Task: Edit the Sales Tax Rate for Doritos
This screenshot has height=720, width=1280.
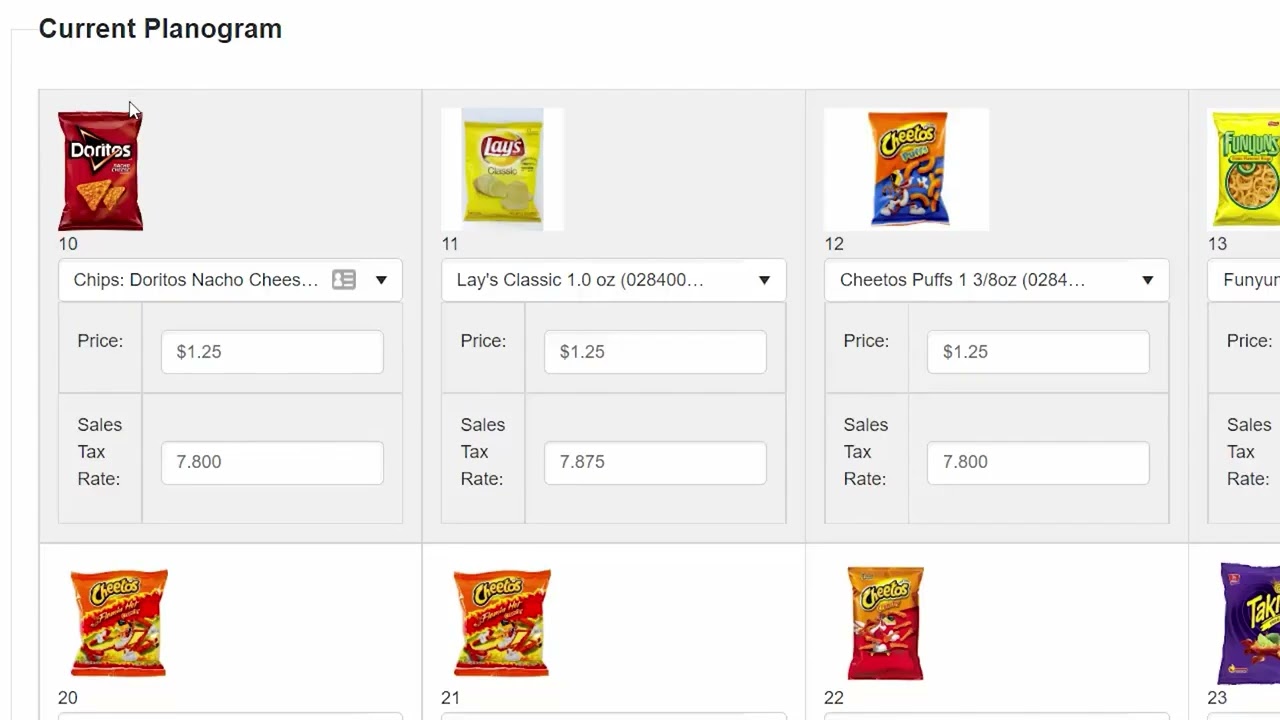Action: coord(272,462)
